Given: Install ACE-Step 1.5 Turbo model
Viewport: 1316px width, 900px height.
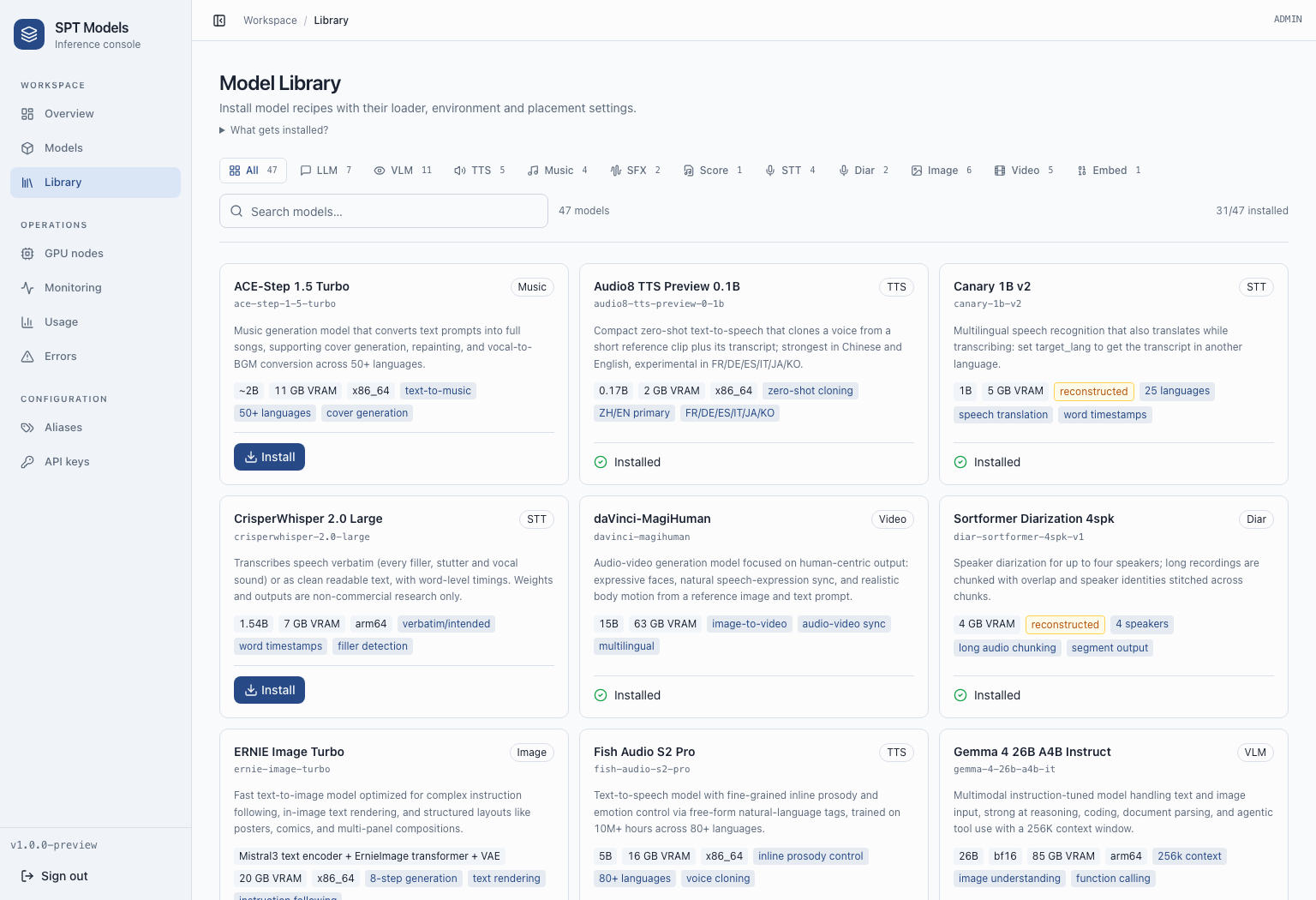Looking at the screenshot, I should (x=269, y=457).
